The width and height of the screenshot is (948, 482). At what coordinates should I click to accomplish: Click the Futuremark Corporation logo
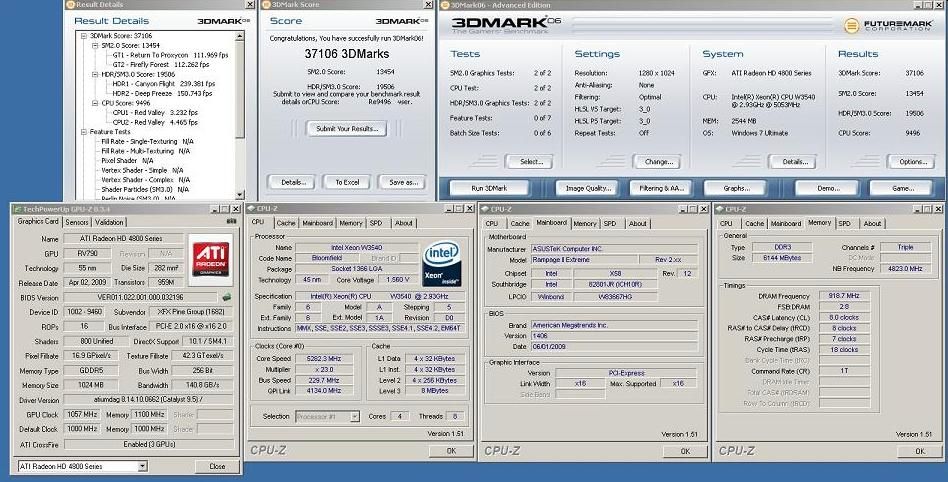click(x=889, y=25)
